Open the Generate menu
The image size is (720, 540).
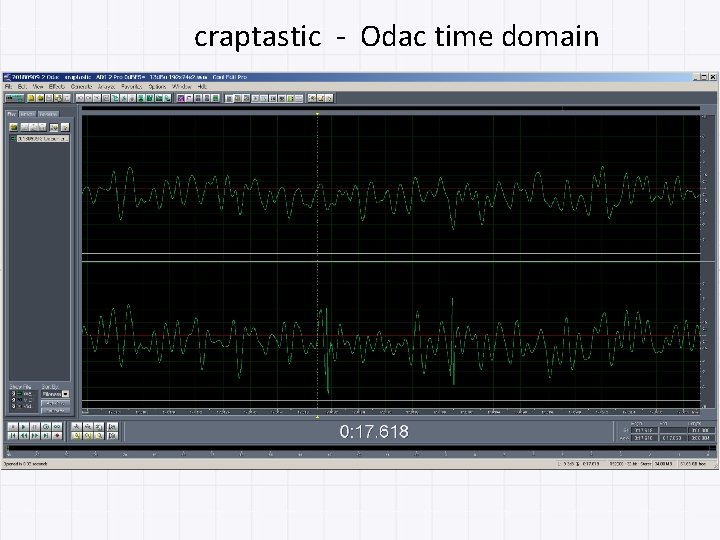coord(81,86)
